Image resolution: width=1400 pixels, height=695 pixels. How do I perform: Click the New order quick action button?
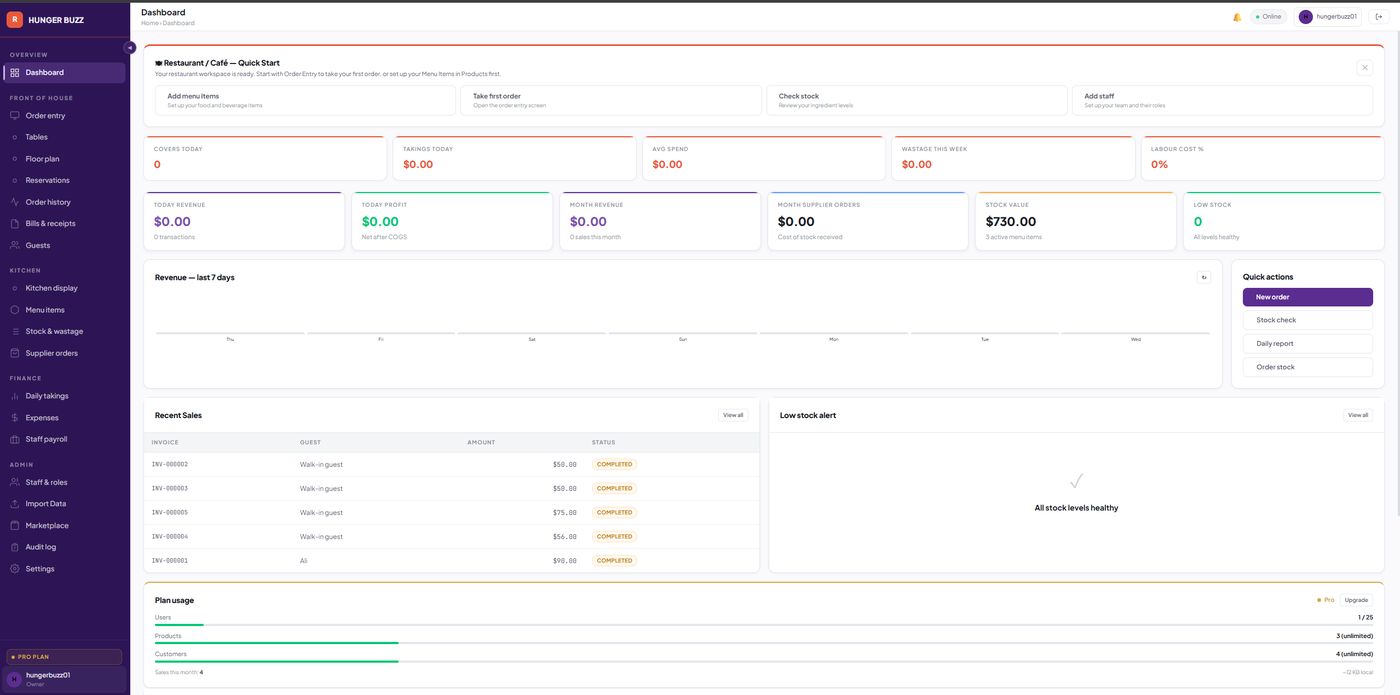click(x=1308, y=297)
